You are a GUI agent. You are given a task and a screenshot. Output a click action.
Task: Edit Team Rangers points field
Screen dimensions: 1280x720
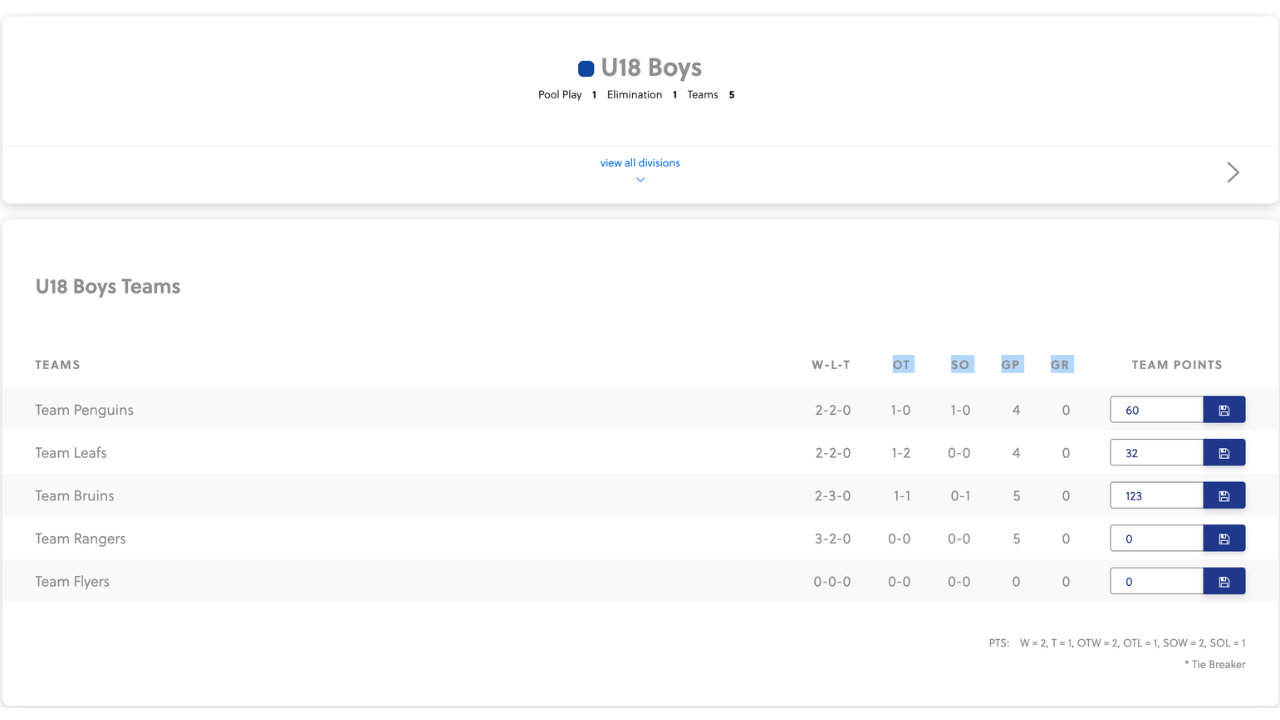point(1156,539)
